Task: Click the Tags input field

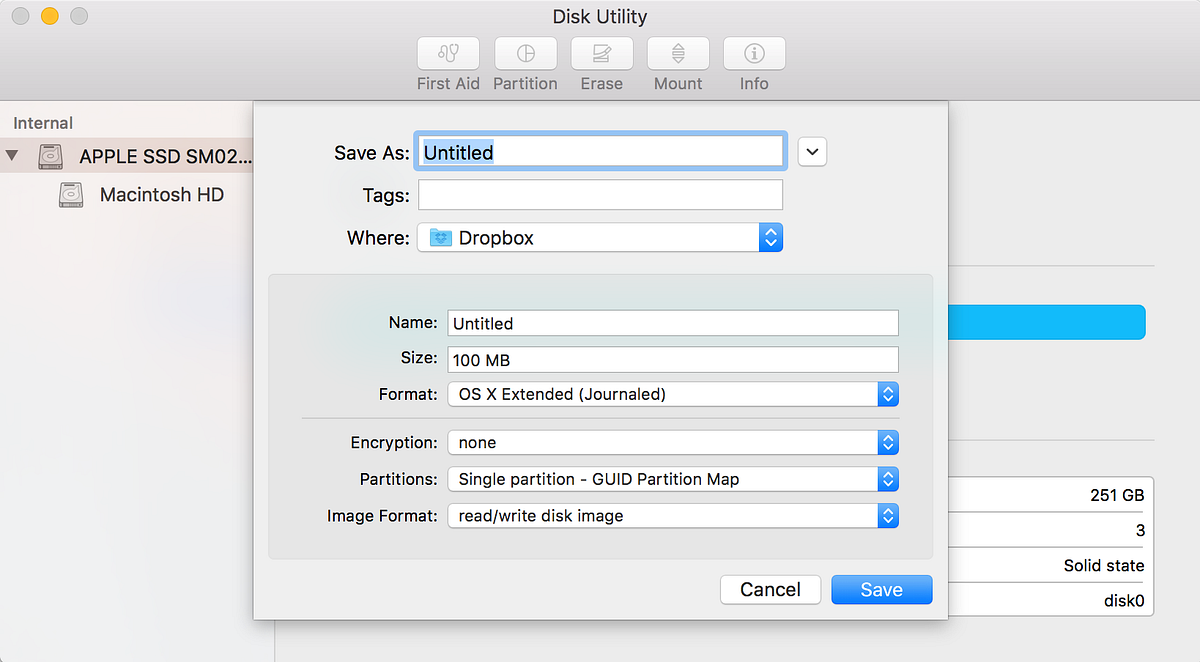Action: point(600,194)
